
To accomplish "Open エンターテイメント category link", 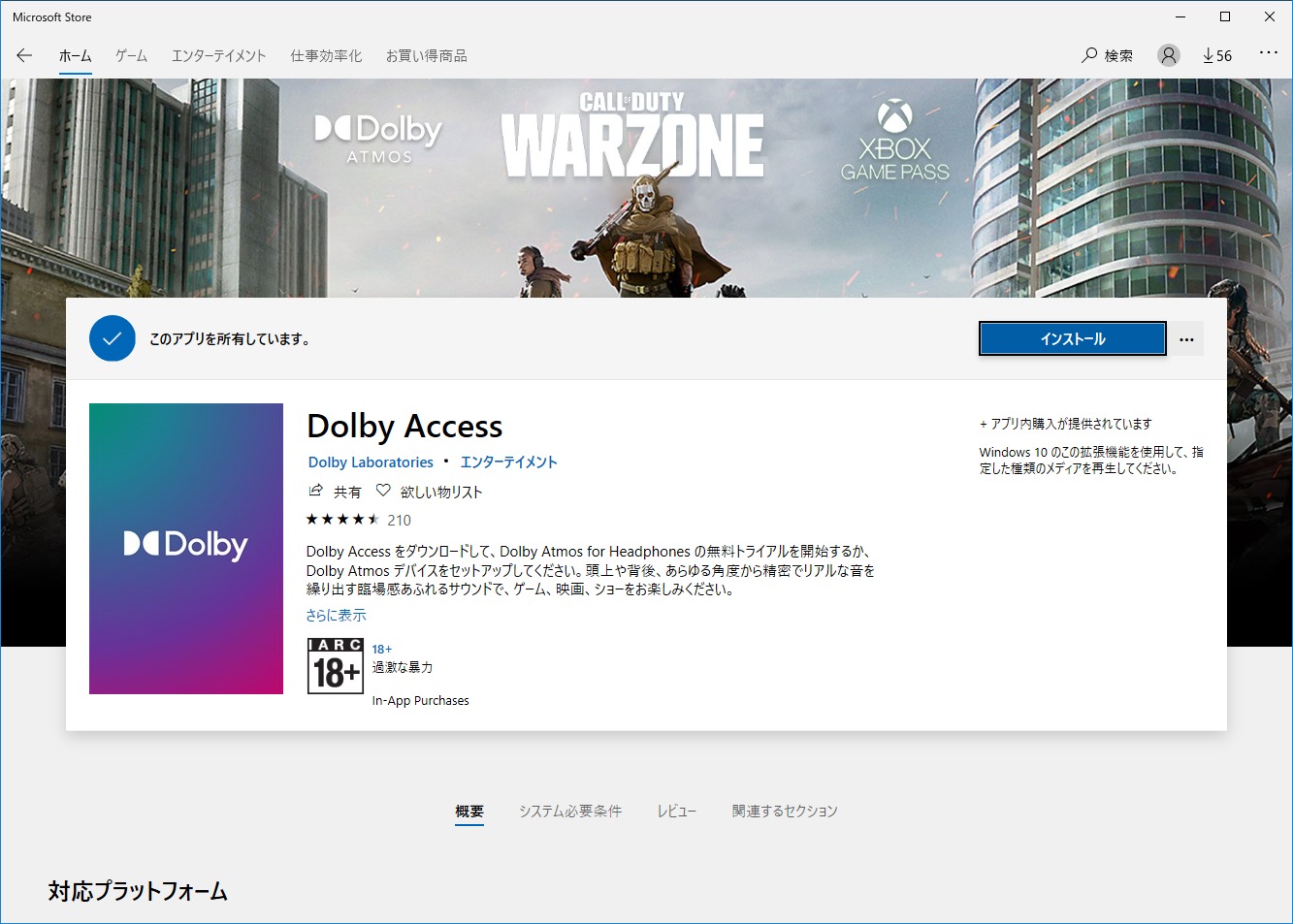I will click(508, 462).
